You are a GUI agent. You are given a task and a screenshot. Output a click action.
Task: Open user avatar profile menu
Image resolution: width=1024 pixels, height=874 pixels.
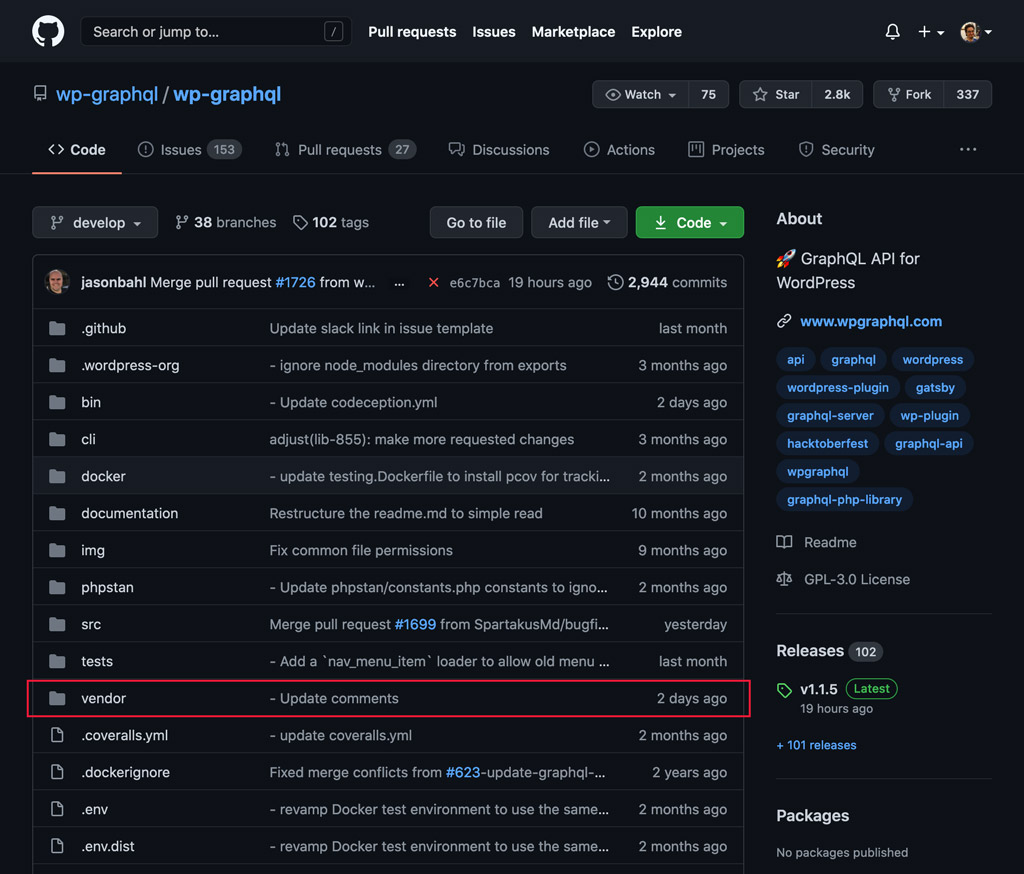click(976, 31)
